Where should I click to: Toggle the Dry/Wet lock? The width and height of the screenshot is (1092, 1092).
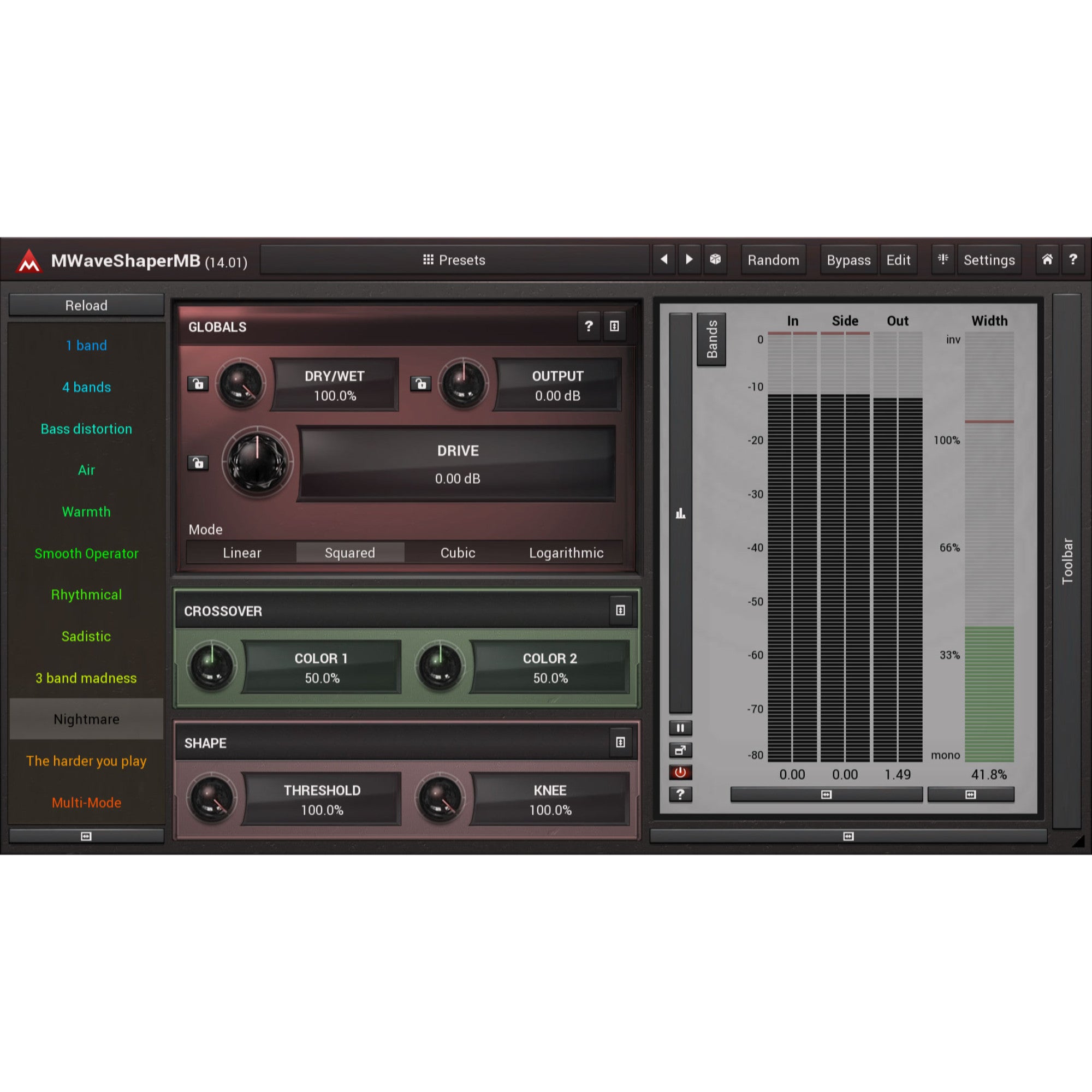(198, 384)
